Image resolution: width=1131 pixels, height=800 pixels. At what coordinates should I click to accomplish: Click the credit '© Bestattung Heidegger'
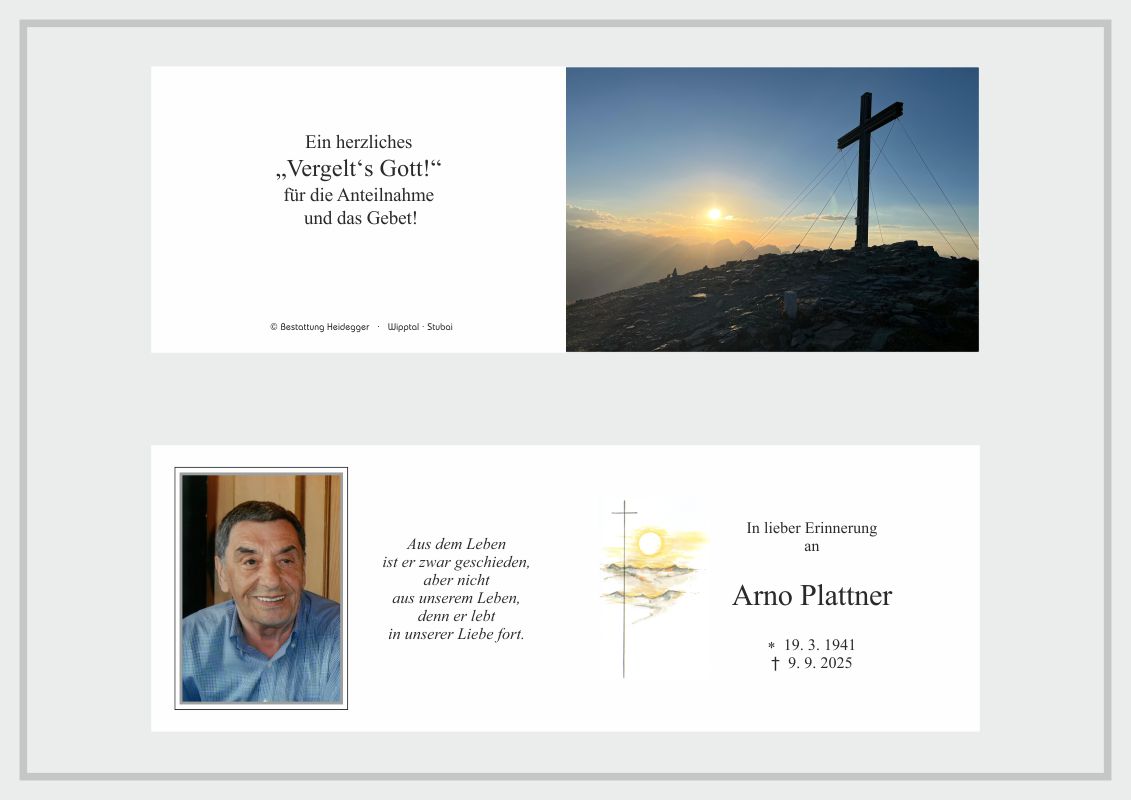pos(320,327)
